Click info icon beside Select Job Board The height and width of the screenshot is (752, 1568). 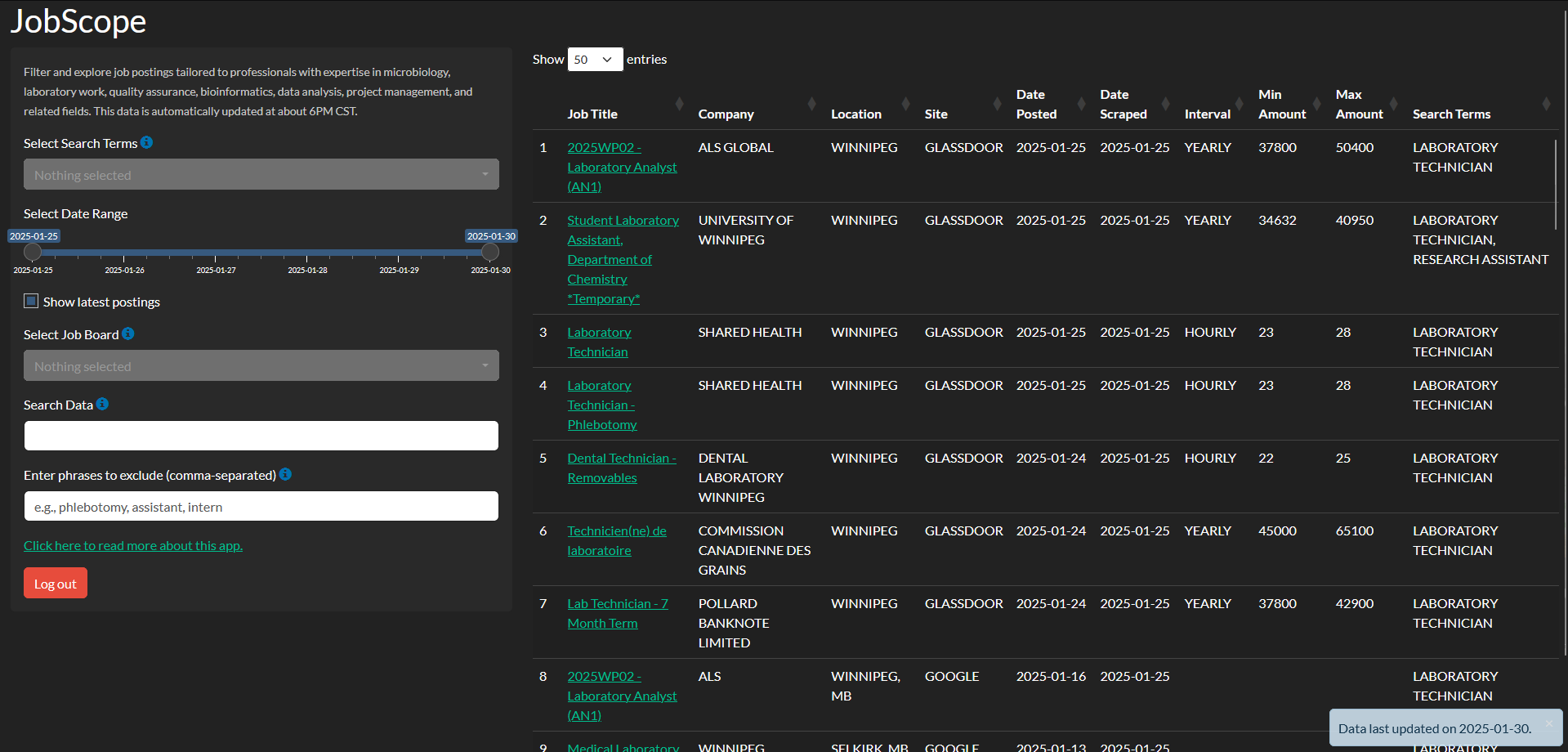click(128, 333)
